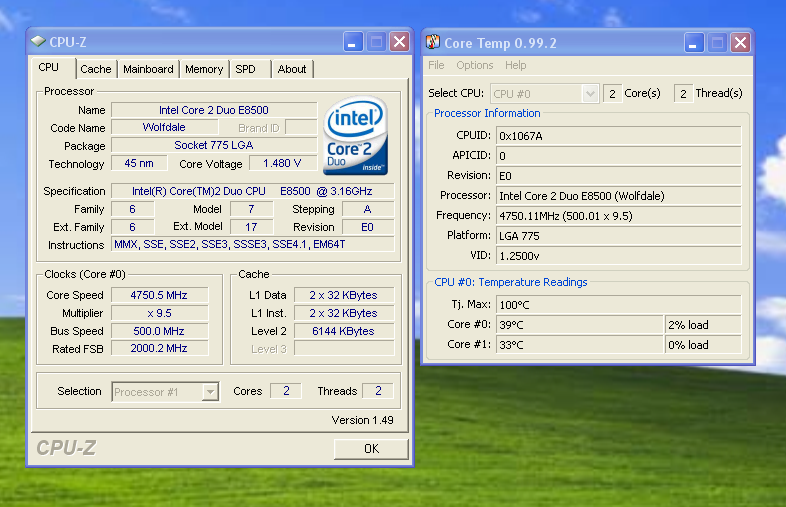Minimize the Core Temp window
The width and height of the screenshot is (786, 507).
[x=694, y=43]
